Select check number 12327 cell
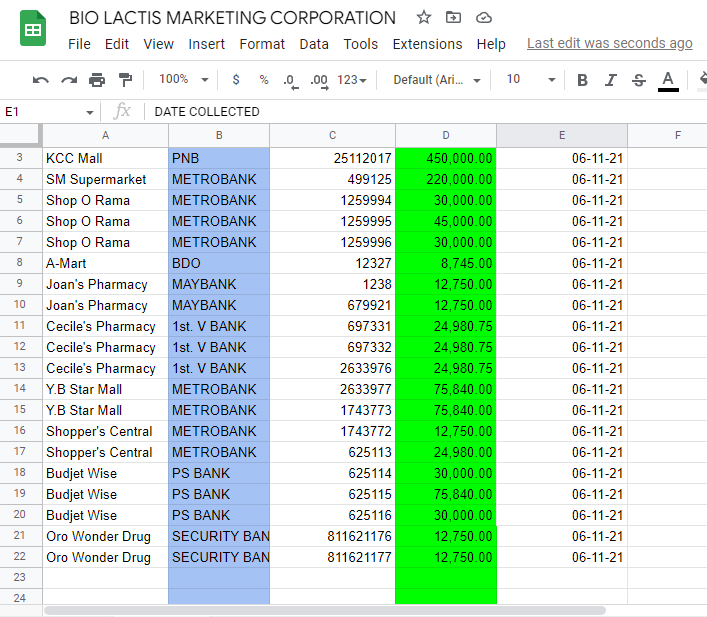Screen dimensions: 707x617 [x=332, y=263]
